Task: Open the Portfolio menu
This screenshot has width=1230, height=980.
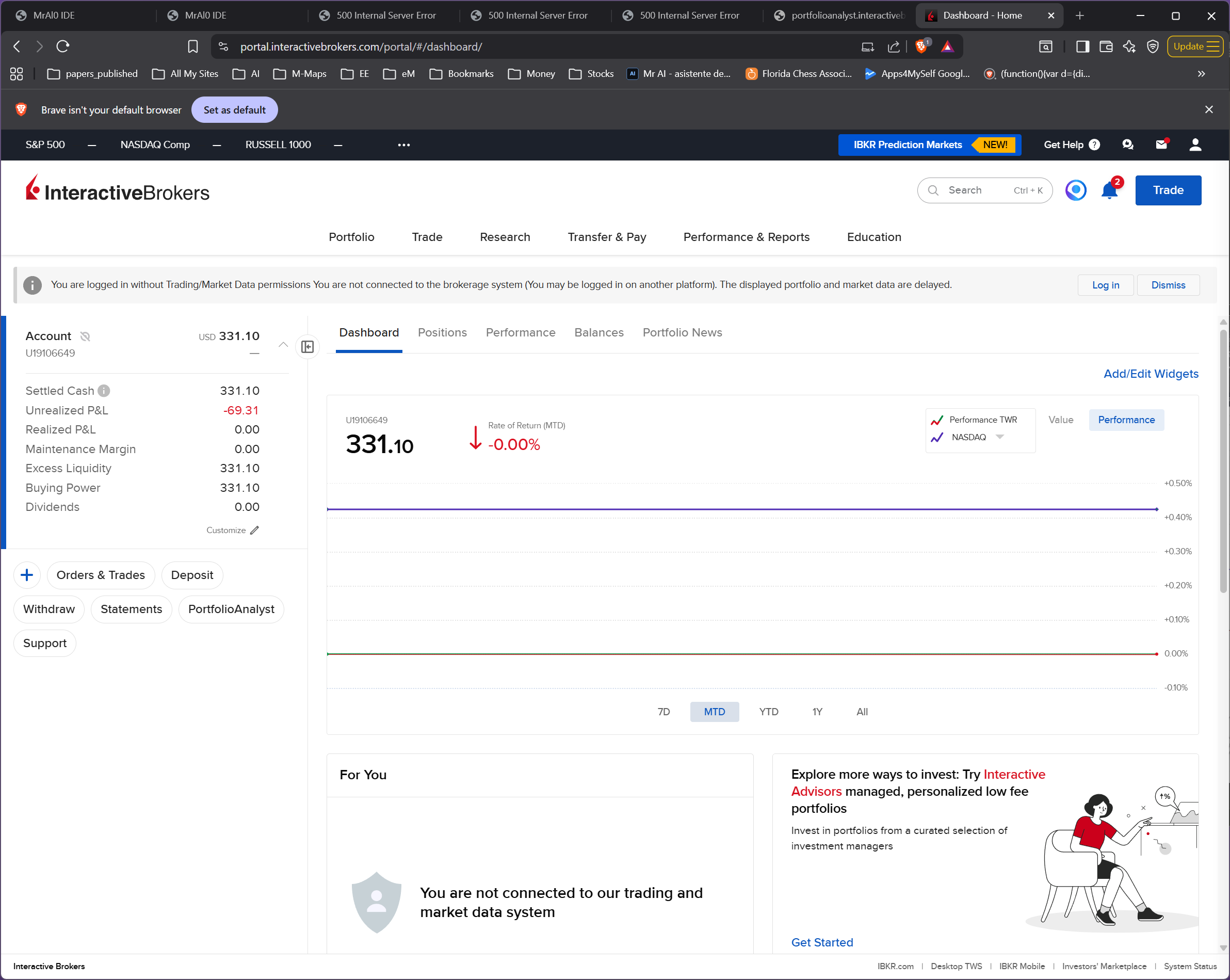Action: (351, 237)
